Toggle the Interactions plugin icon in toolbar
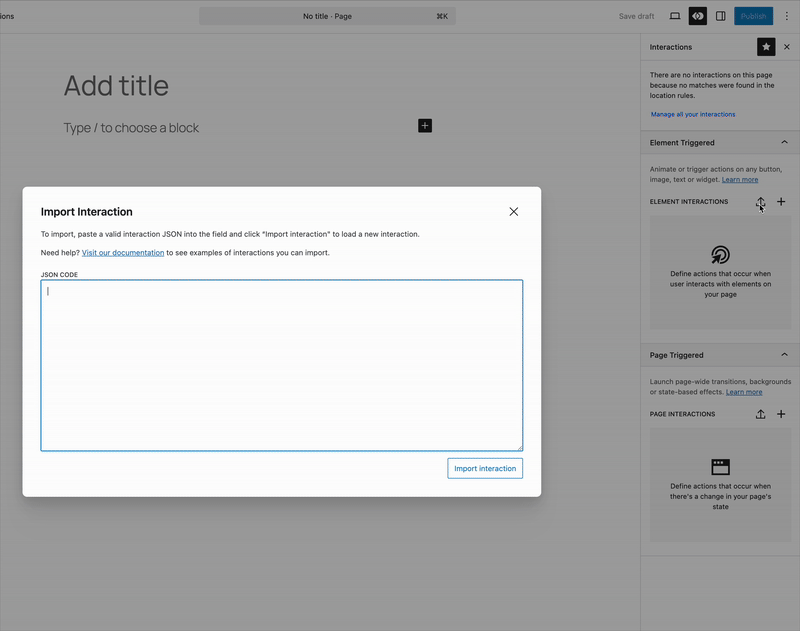 [697, 16]
